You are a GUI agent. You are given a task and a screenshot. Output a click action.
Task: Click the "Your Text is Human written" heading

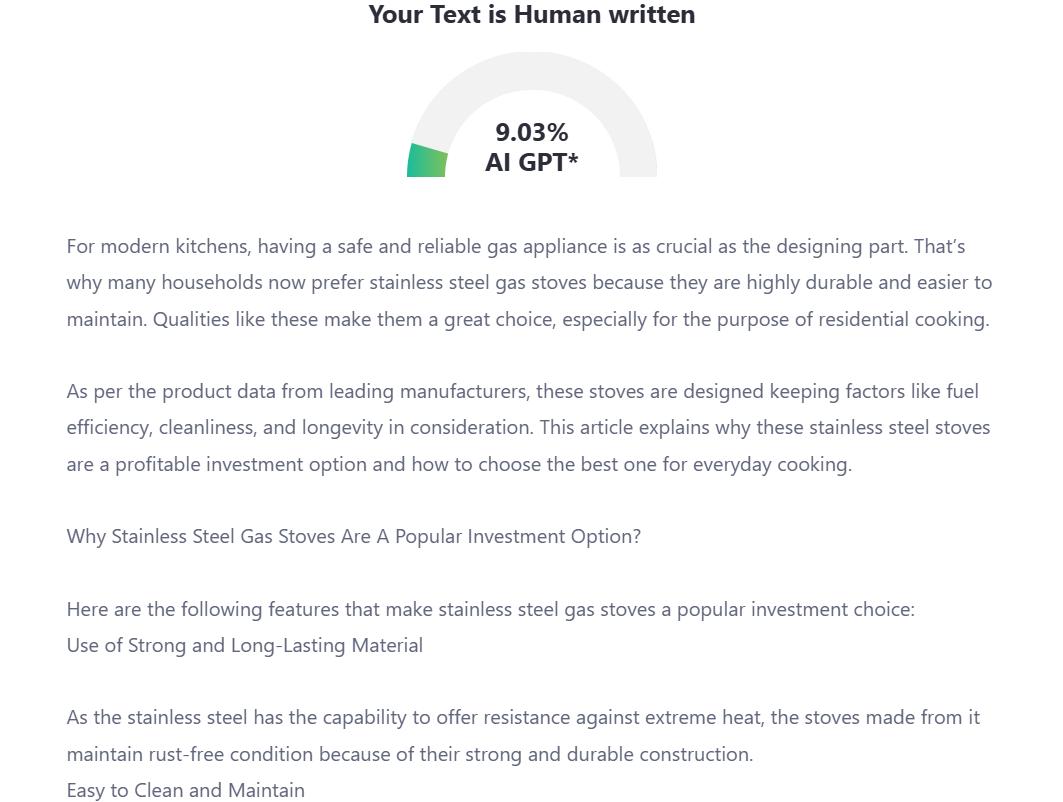click(x=531, y=15)
